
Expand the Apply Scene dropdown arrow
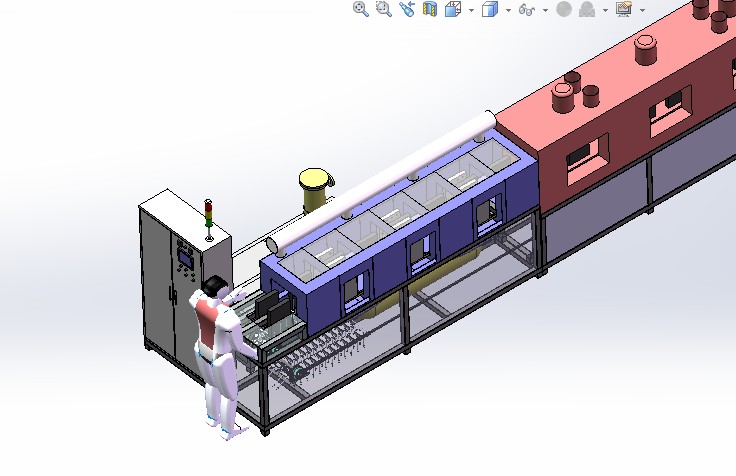[x=606, y=10]
